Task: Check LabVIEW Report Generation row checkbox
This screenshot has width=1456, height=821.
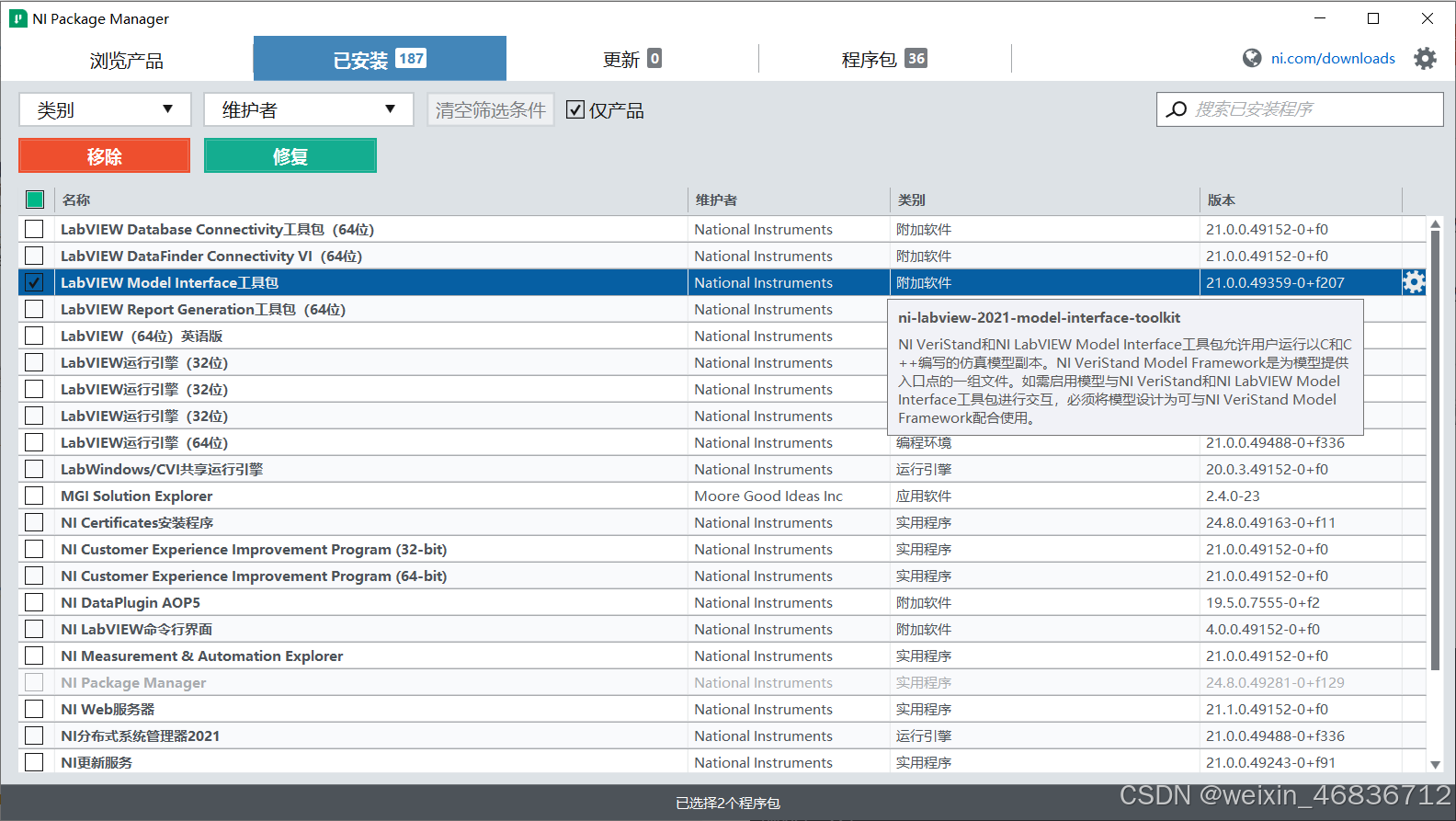Action: pos(34,309)
